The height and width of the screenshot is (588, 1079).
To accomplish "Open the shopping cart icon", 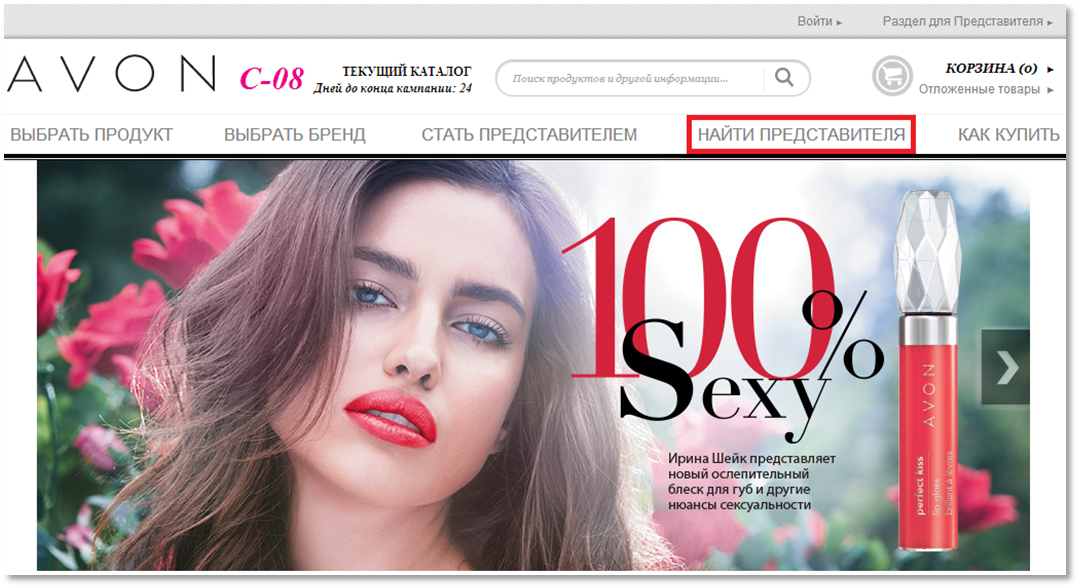I will click(x=892, y=76).
